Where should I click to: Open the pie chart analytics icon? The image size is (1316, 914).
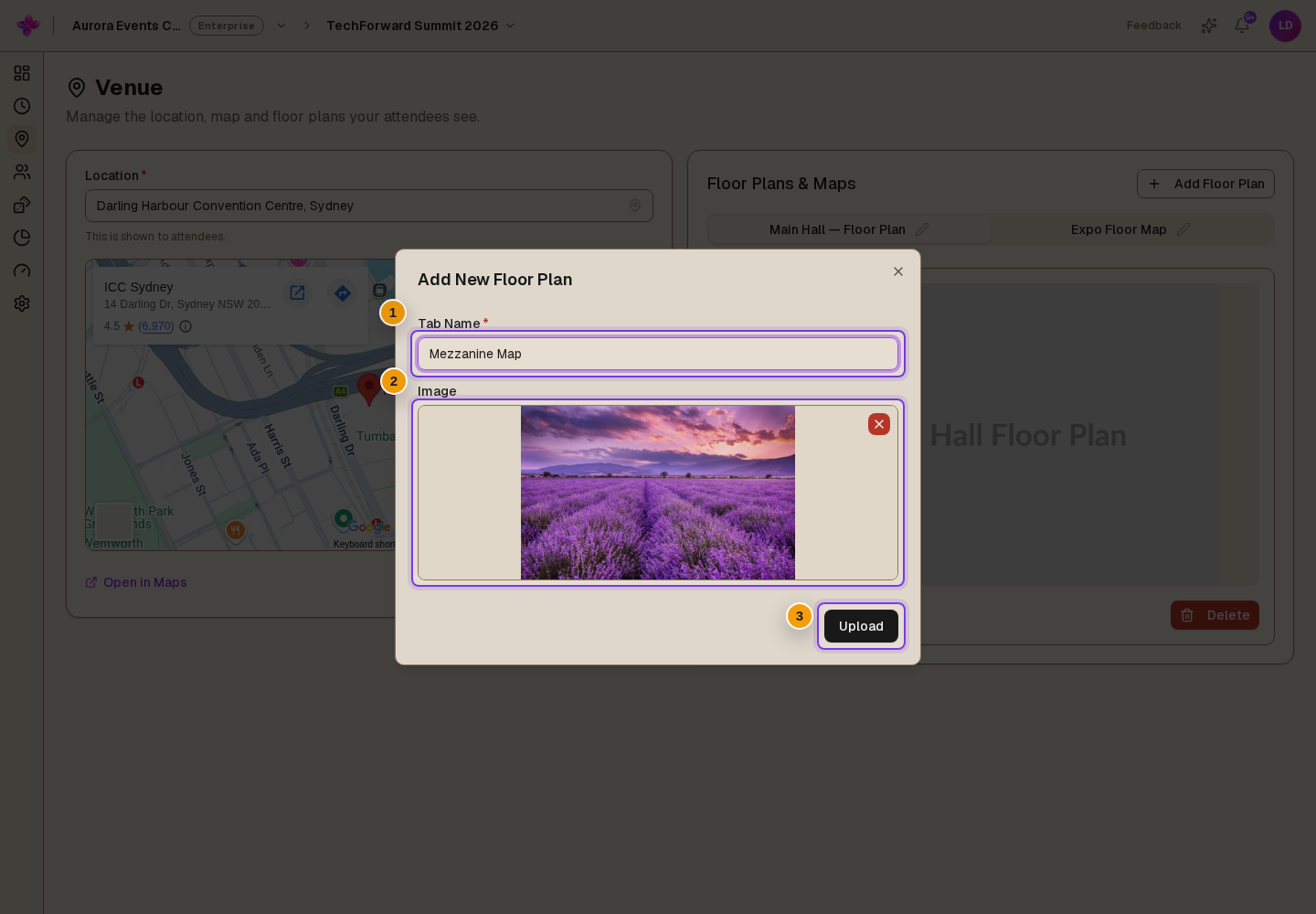[22, 238]
